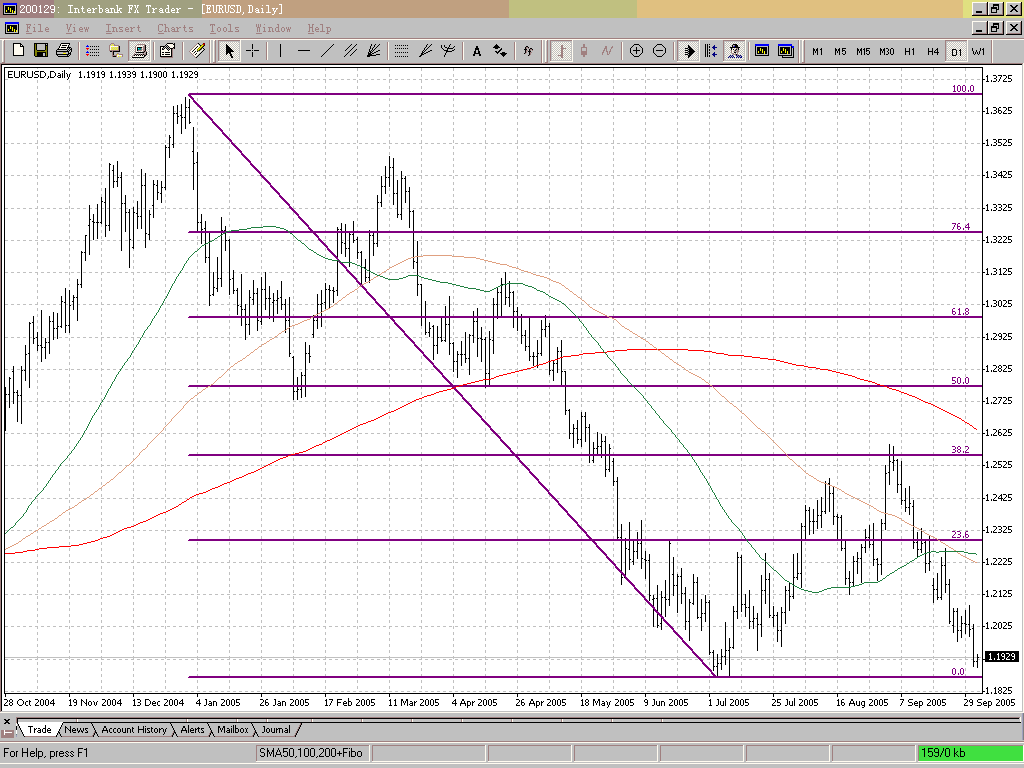1024x768 pixels.
Task: Open the Insert menu
Action: click(x=124, y=28)
